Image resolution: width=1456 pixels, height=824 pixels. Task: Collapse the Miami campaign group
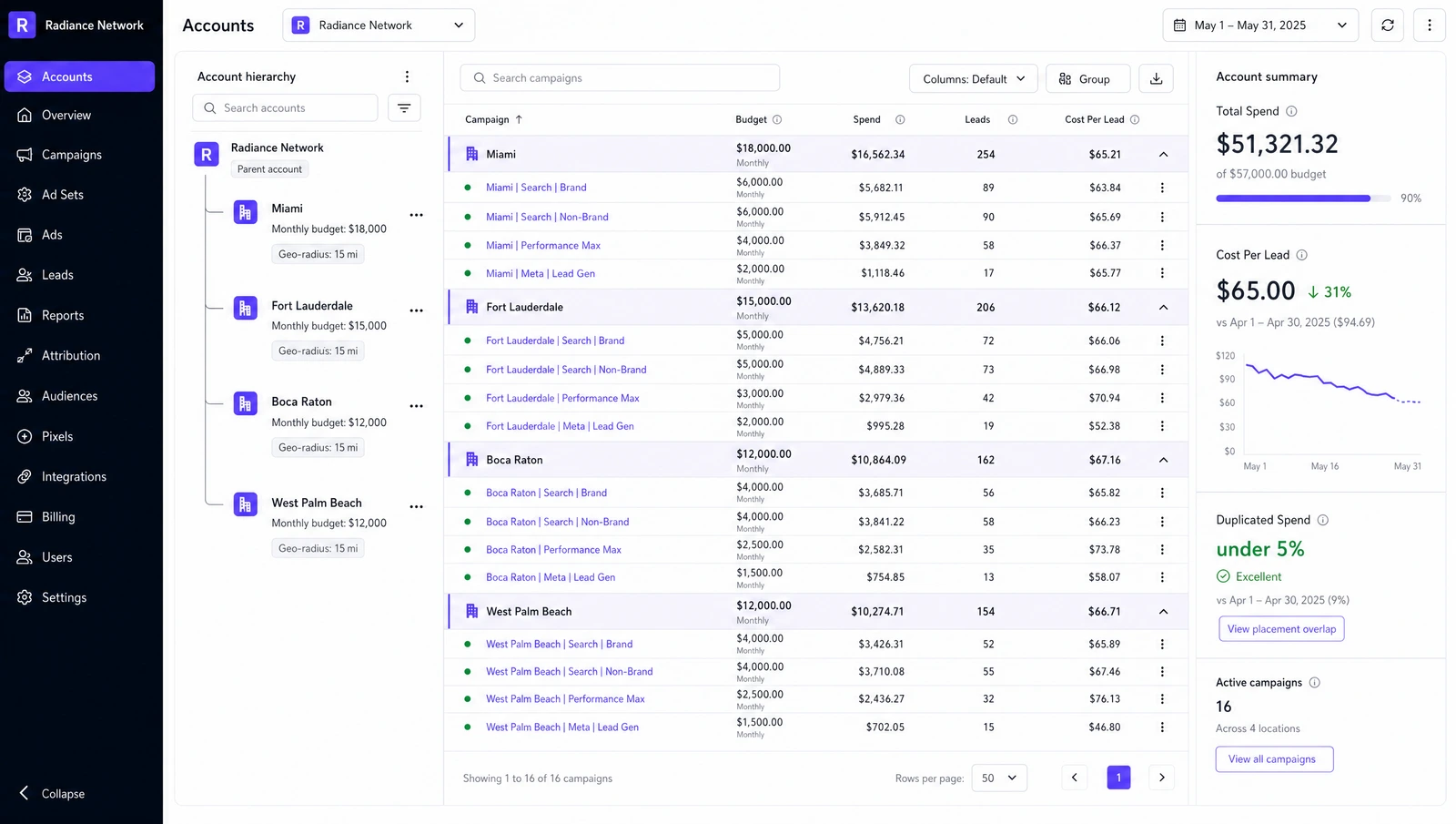tap(1163, 155)
